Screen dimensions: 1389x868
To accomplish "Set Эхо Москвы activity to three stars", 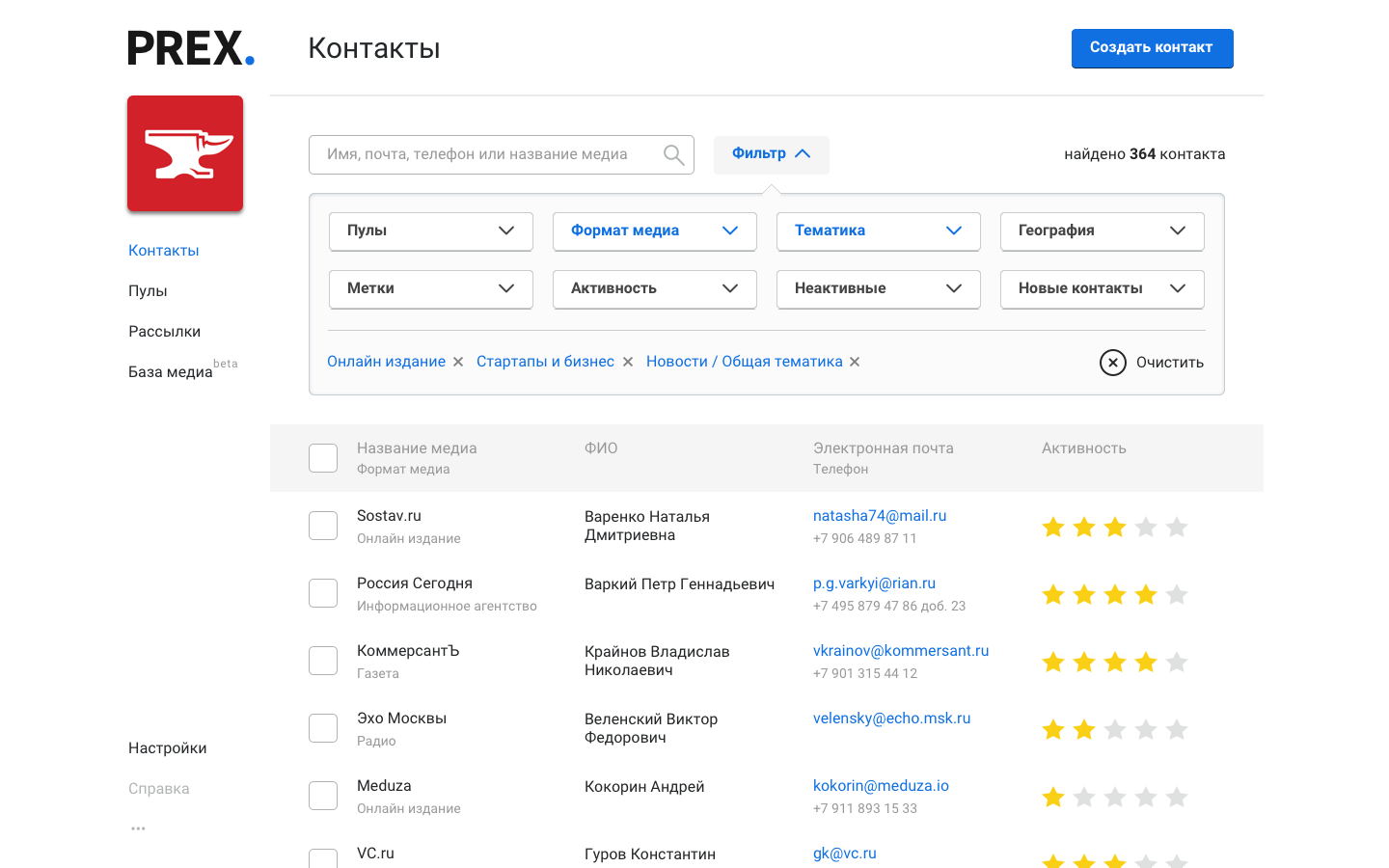I will tap(1115, 729).
